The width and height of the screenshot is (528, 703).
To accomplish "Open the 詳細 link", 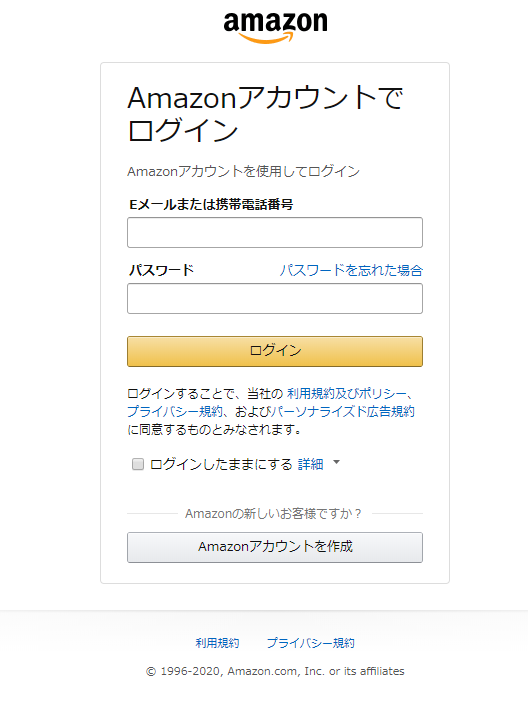I will tap(311, 464).
